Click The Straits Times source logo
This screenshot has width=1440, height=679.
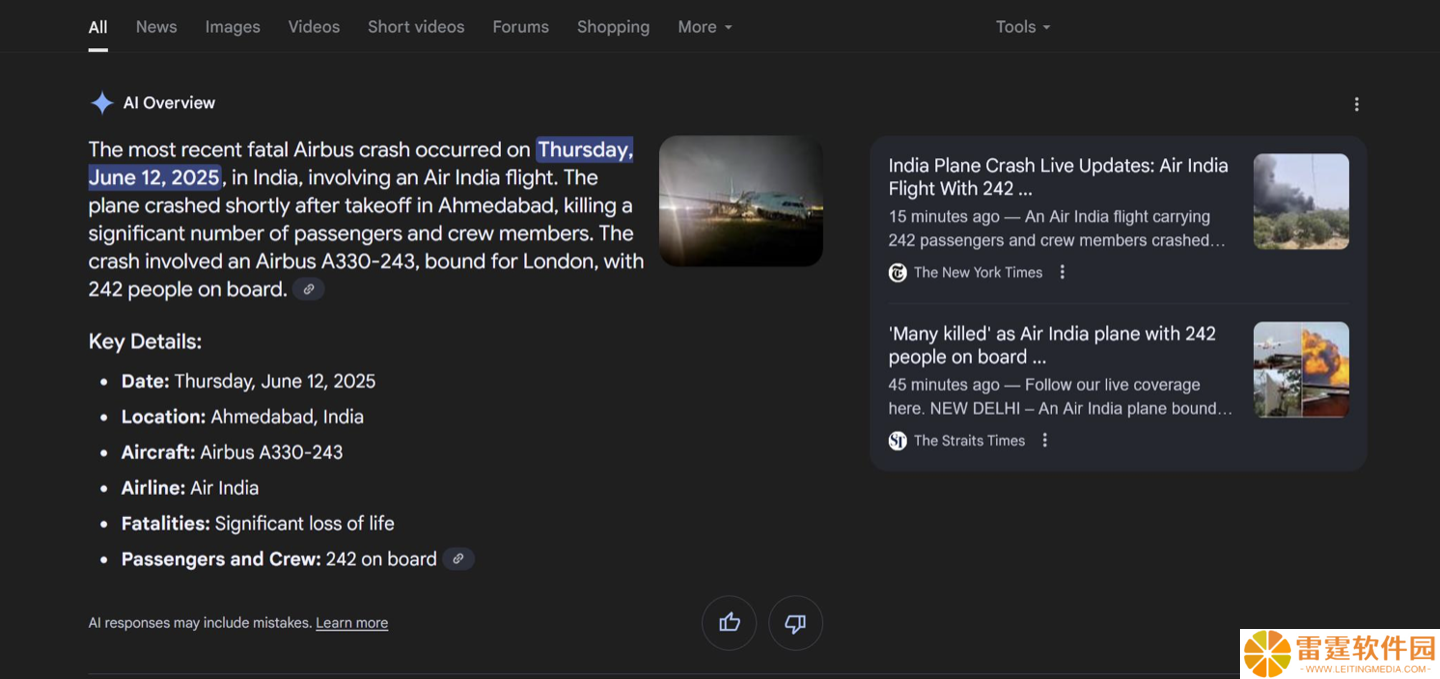pyautogui.click(x=897, y=440)
